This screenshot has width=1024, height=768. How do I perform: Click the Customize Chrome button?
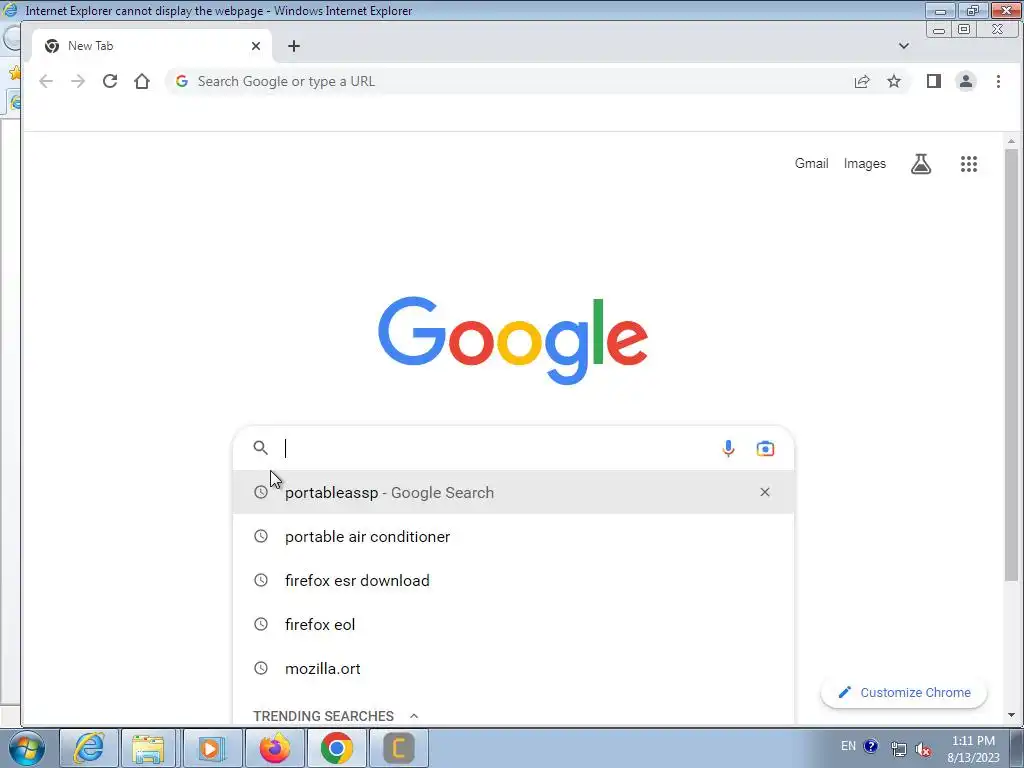click(x=904, y=692)
